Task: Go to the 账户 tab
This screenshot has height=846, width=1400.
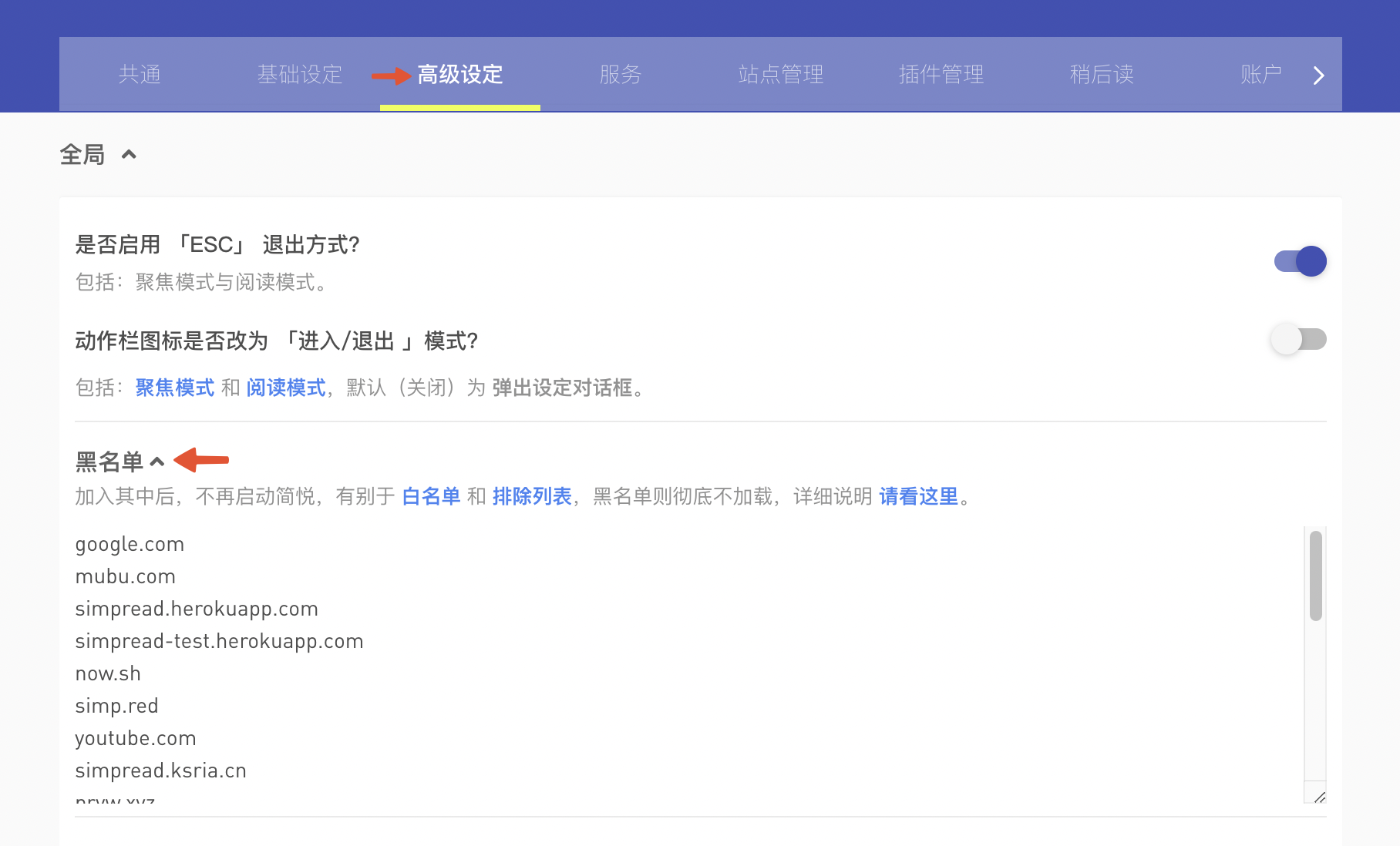Action: point(1260,75)
